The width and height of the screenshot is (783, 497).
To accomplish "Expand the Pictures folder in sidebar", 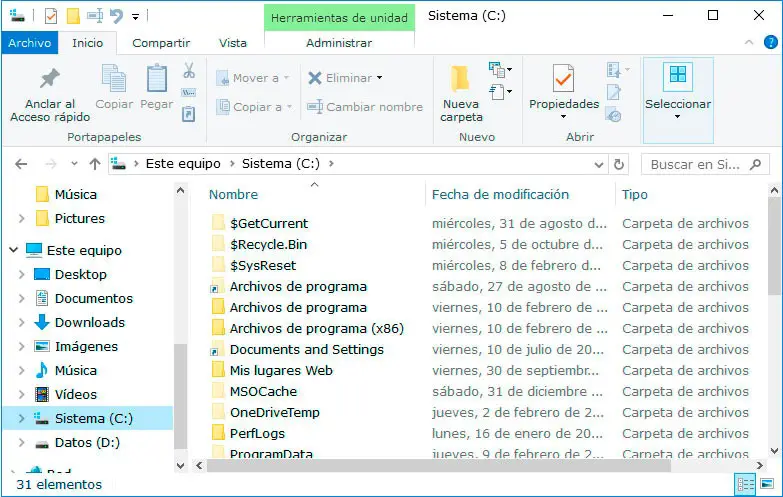I will [x=21, y=218].
